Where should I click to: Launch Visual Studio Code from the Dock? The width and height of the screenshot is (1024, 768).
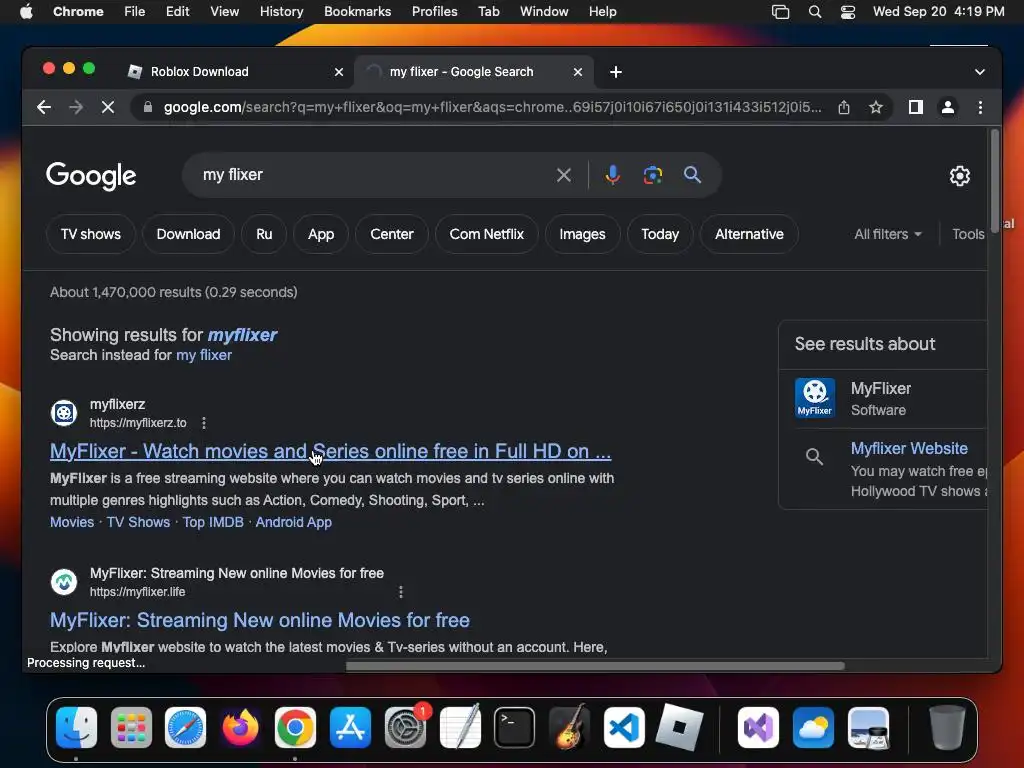(x=624, y=728)
